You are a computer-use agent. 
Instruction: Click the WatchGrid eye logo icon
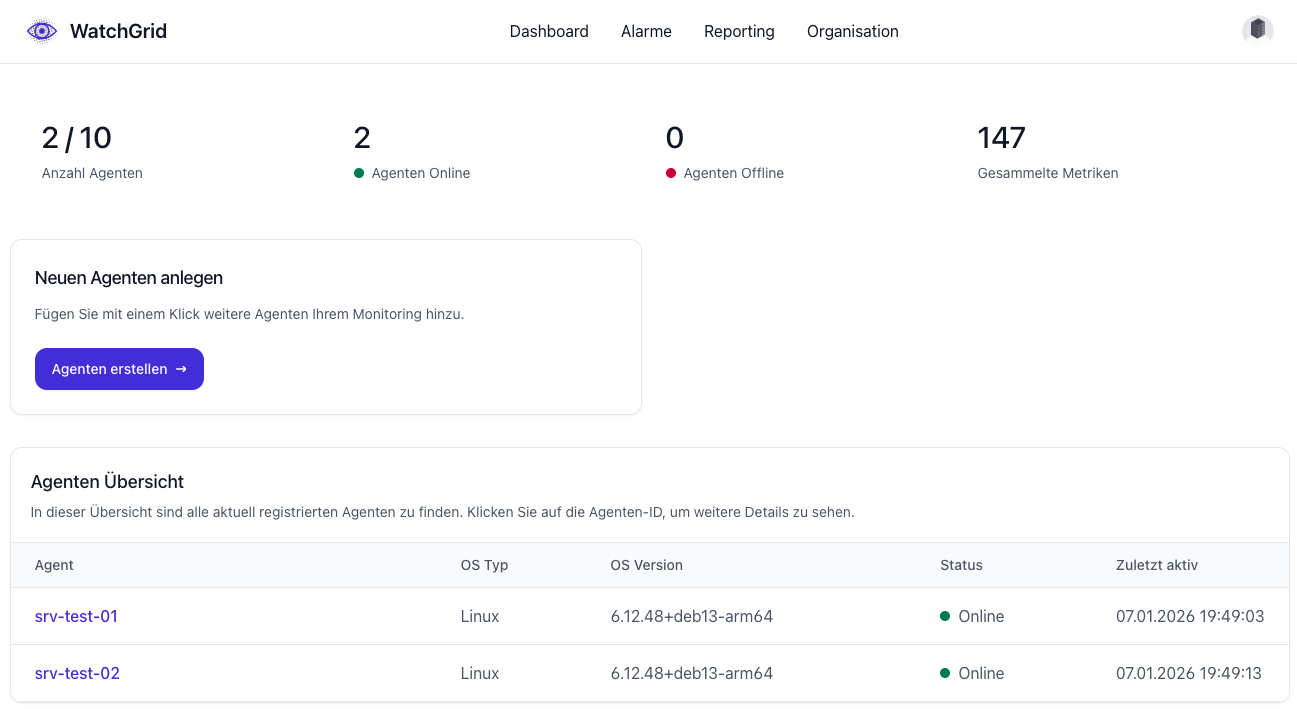(42, 31)
